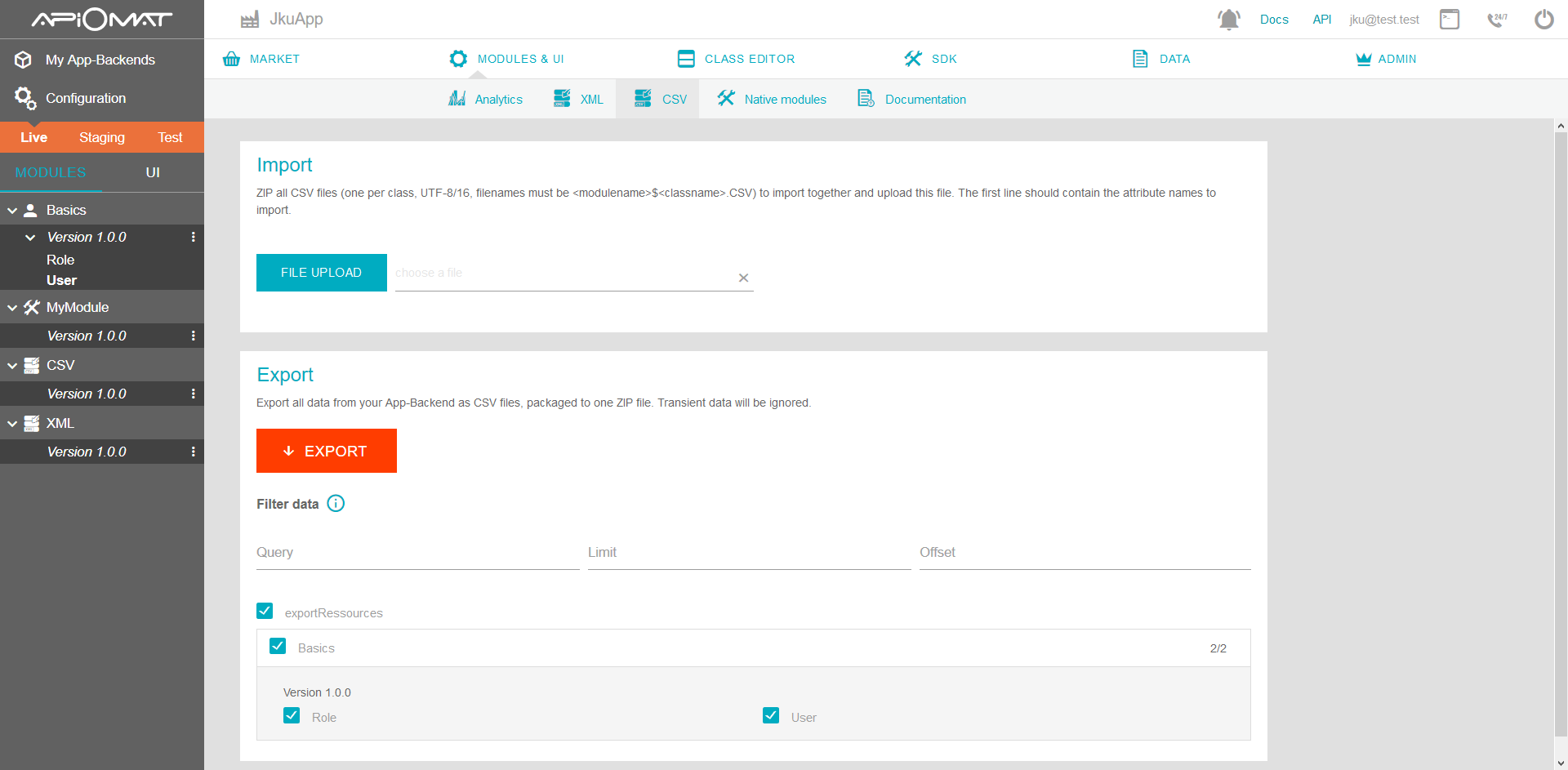
Task: Open XML Version 1.0.0 three-dot menu
Action: coord(194,452)
